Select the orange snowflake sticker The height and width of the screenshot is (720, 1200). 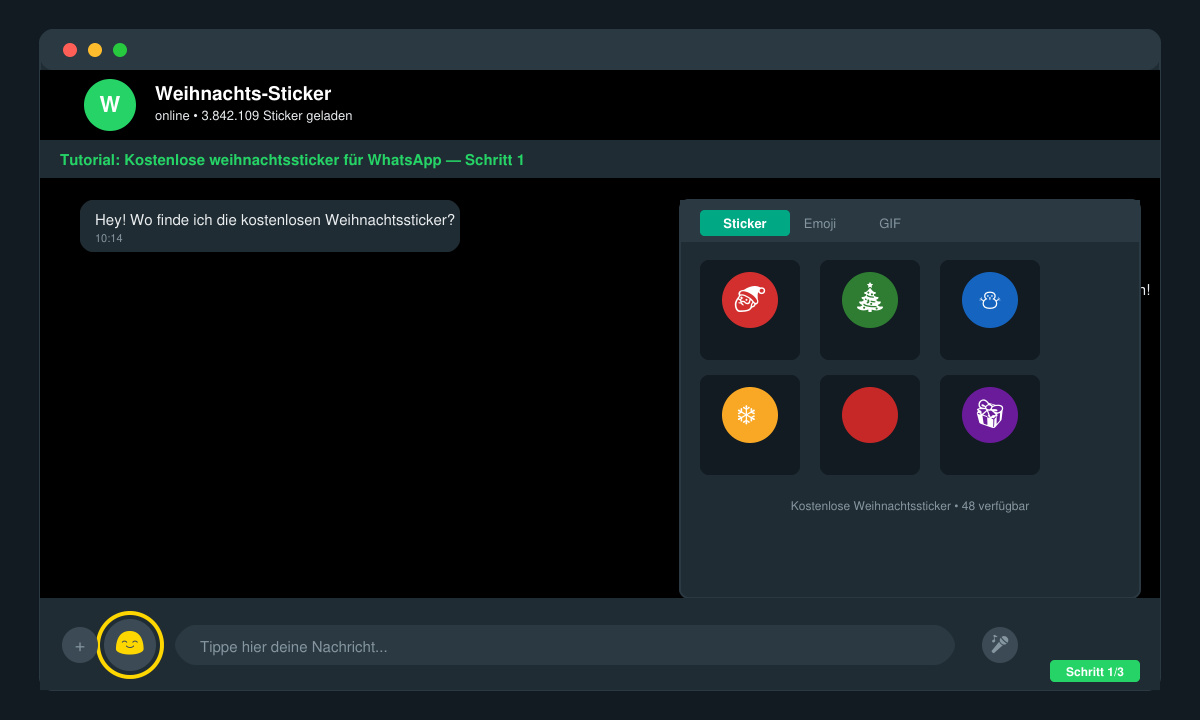pyautogui.click(x=750, y=425)
